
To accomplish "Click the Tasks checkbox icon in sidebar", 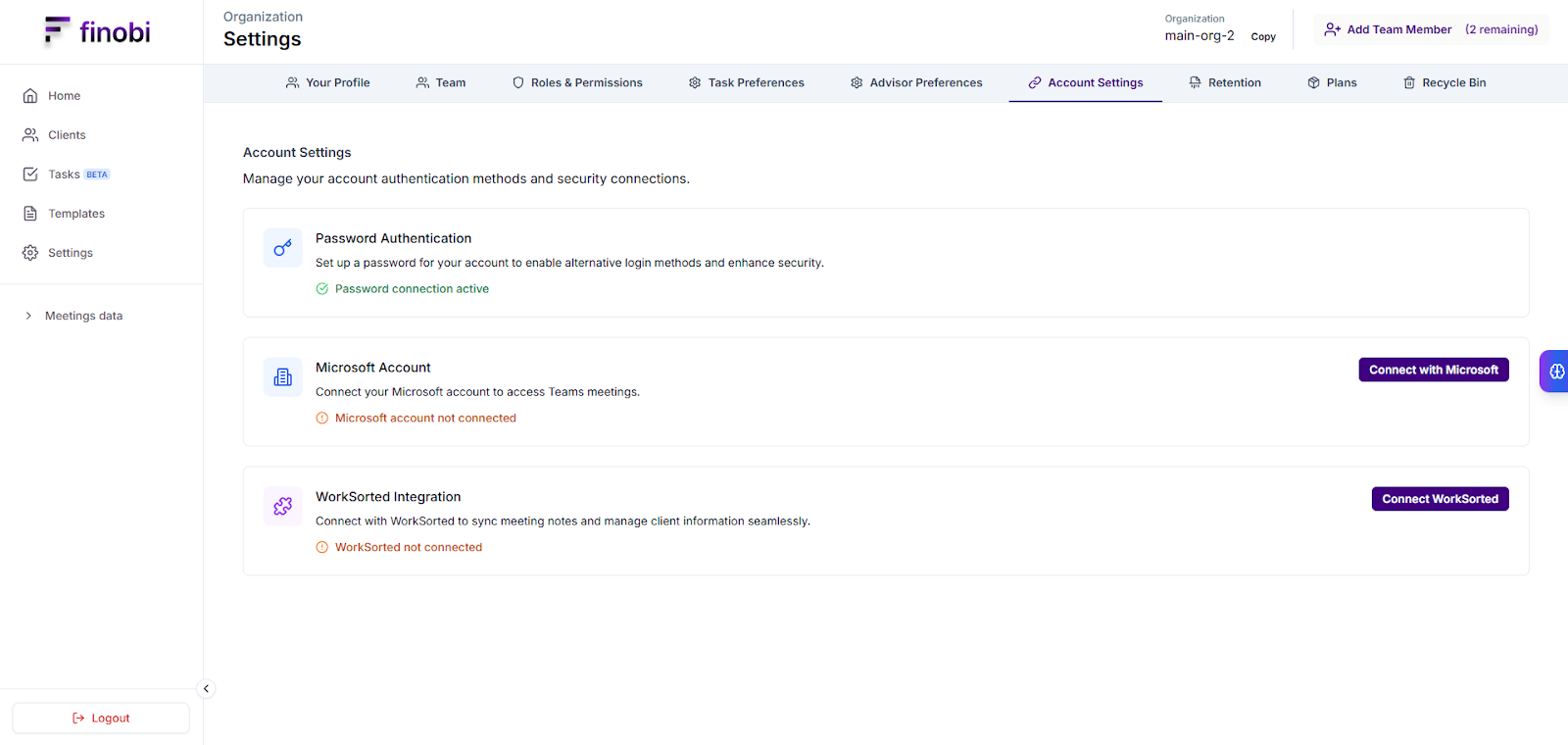I will click(x=30, y=174).
